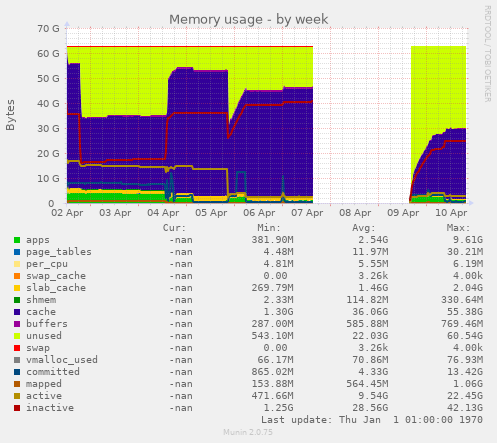
Task: Click the slab_cache legend color swatch
Action: (x=17, y=288)
